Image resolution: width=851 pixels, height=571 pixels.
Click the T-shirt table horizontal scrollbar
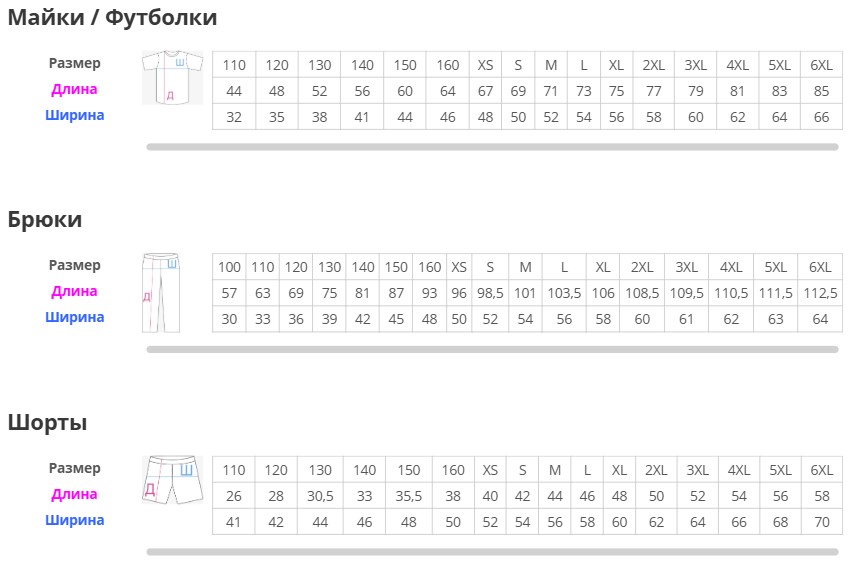point(492,147)
